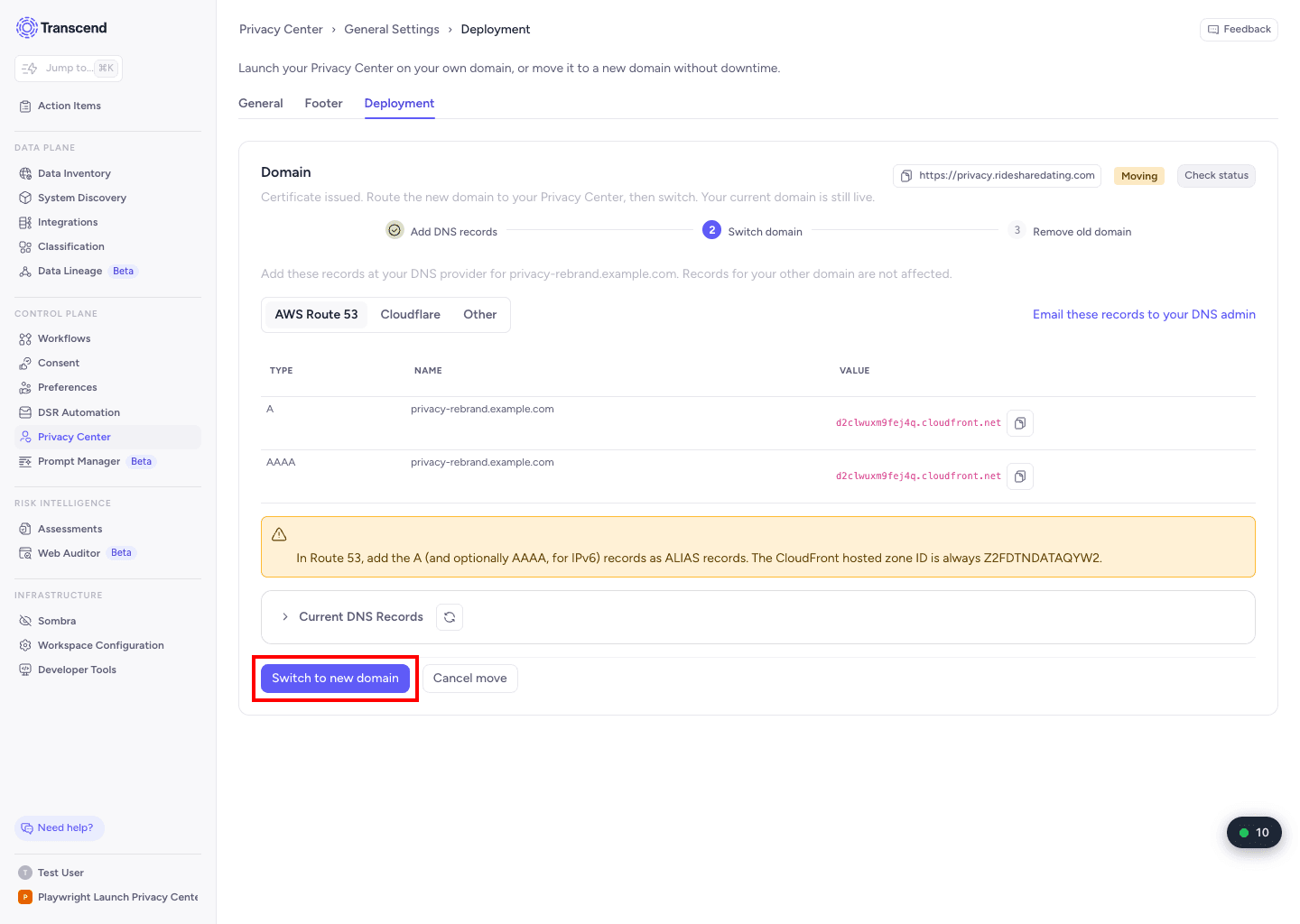Select the Deployment tab
Viewport: 1300px width, 924px height.
coord(399,104)
